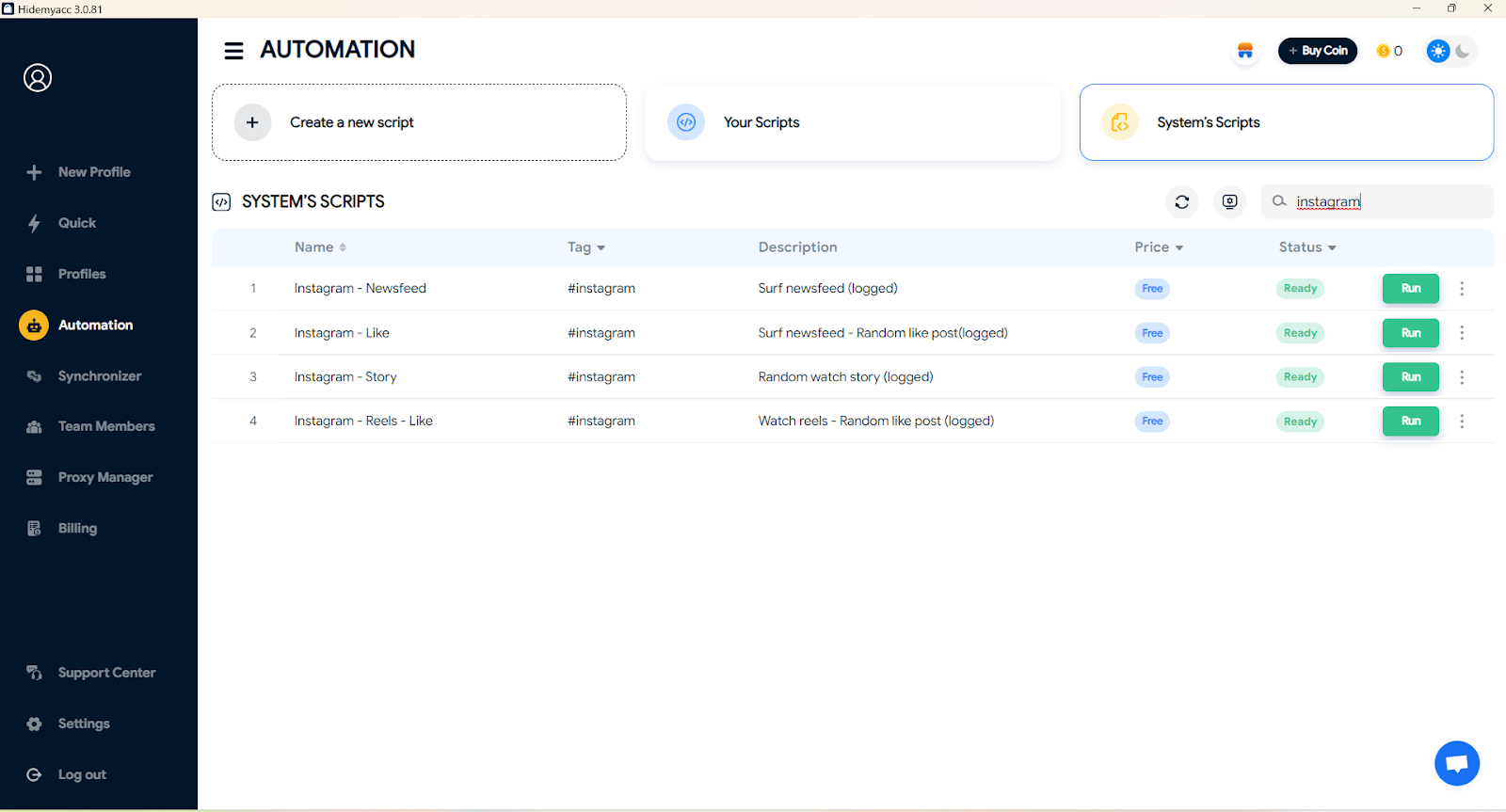
Task: Run the Instagram - Like script
Action: (x=1410, y=333)
